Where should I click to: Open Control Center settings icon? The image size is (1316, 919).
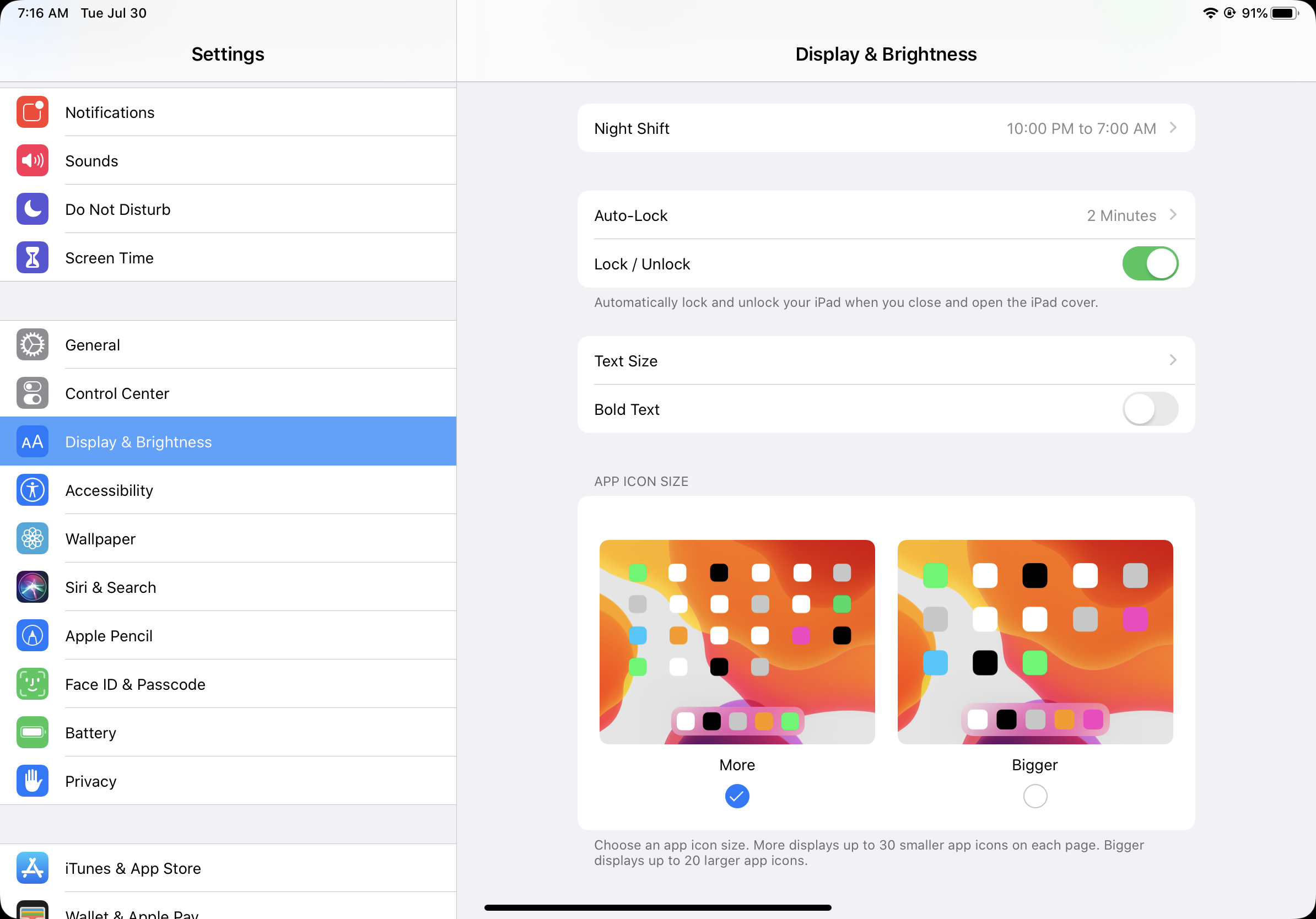tap(32, 393)
